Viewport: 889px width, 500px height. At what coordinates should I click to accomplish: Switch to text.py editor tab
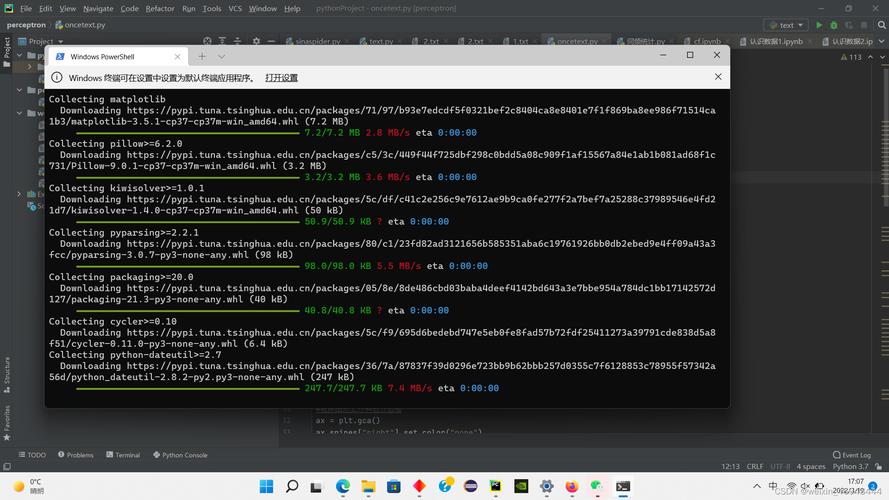pyautogui.click(x=379, y=41)
